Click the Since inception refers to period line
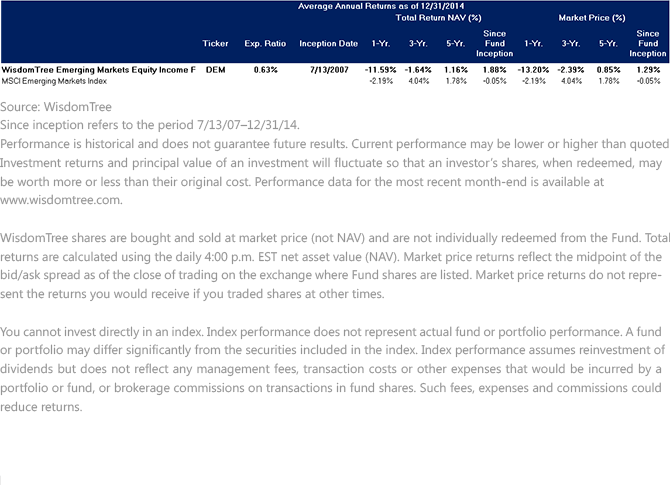The height and width of the screenshot is (485, 670). [x=150, y=125]
